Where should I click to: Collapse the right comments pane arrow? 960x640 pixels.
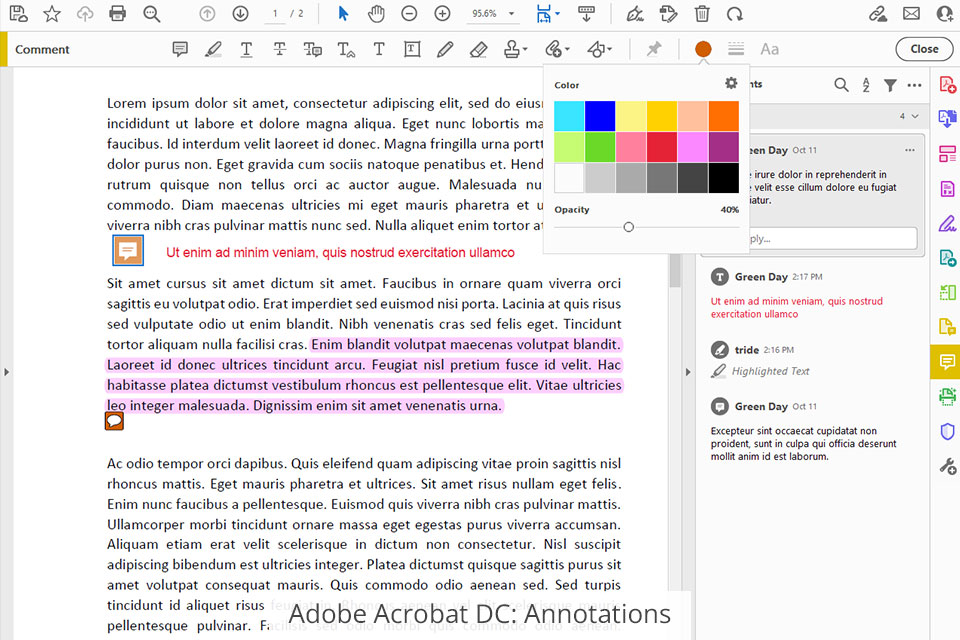pyautogui.click(x=688, y=372)
